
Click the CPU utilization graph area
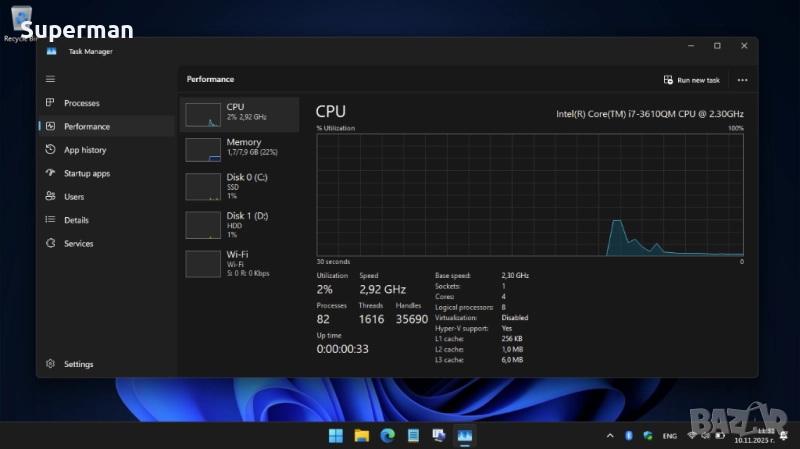tap(530, 195)
